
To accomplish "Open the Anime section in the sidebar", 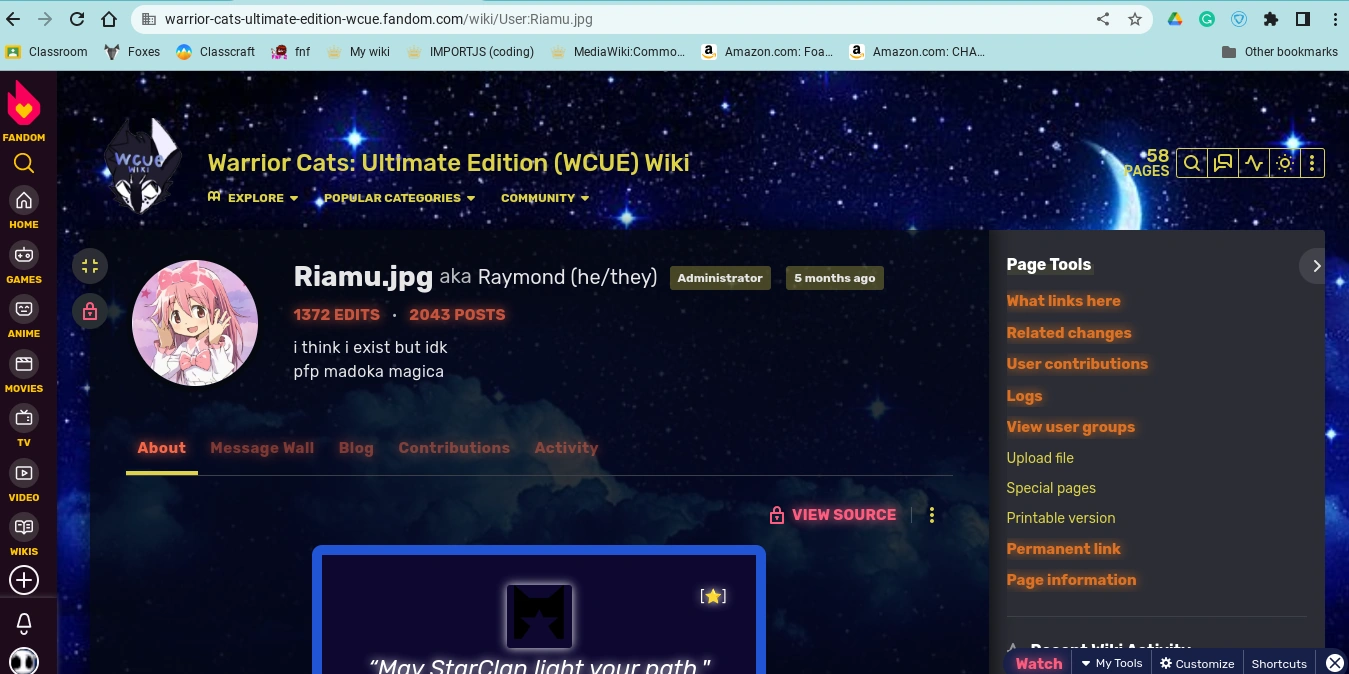I will [24, 310].
